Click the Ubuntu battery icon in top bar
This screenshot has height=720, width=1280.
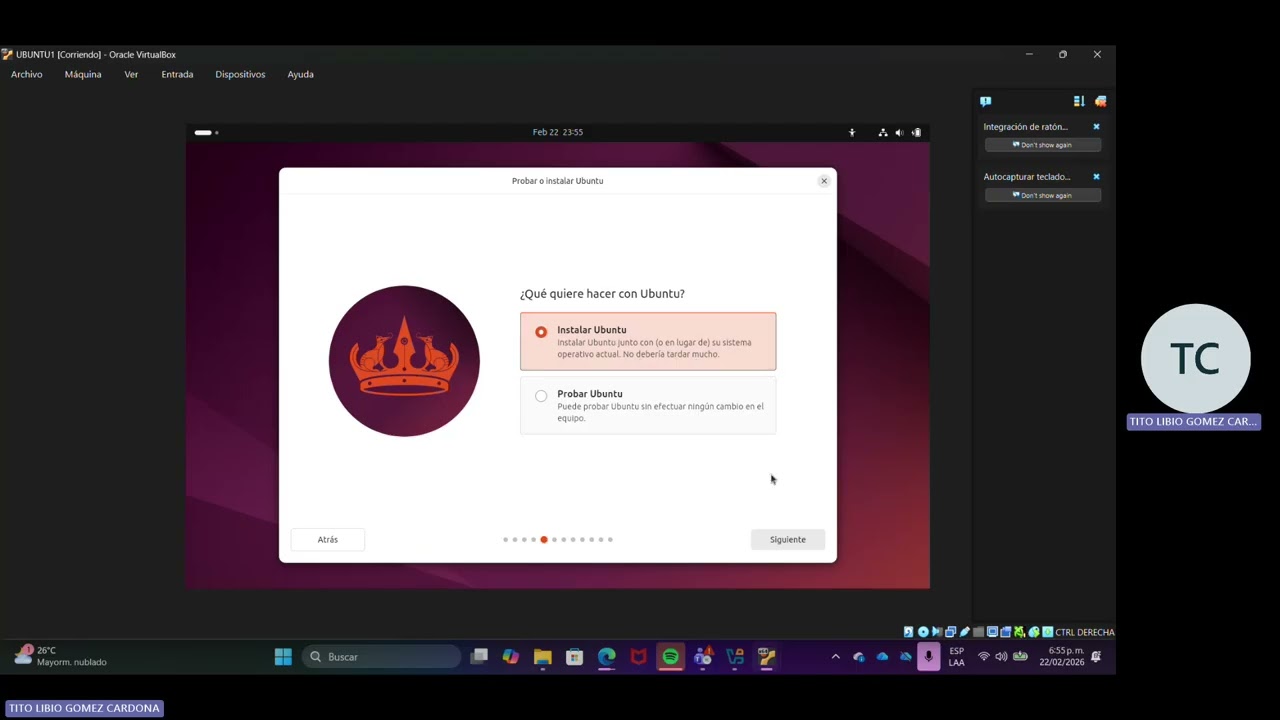click(916, 132)
